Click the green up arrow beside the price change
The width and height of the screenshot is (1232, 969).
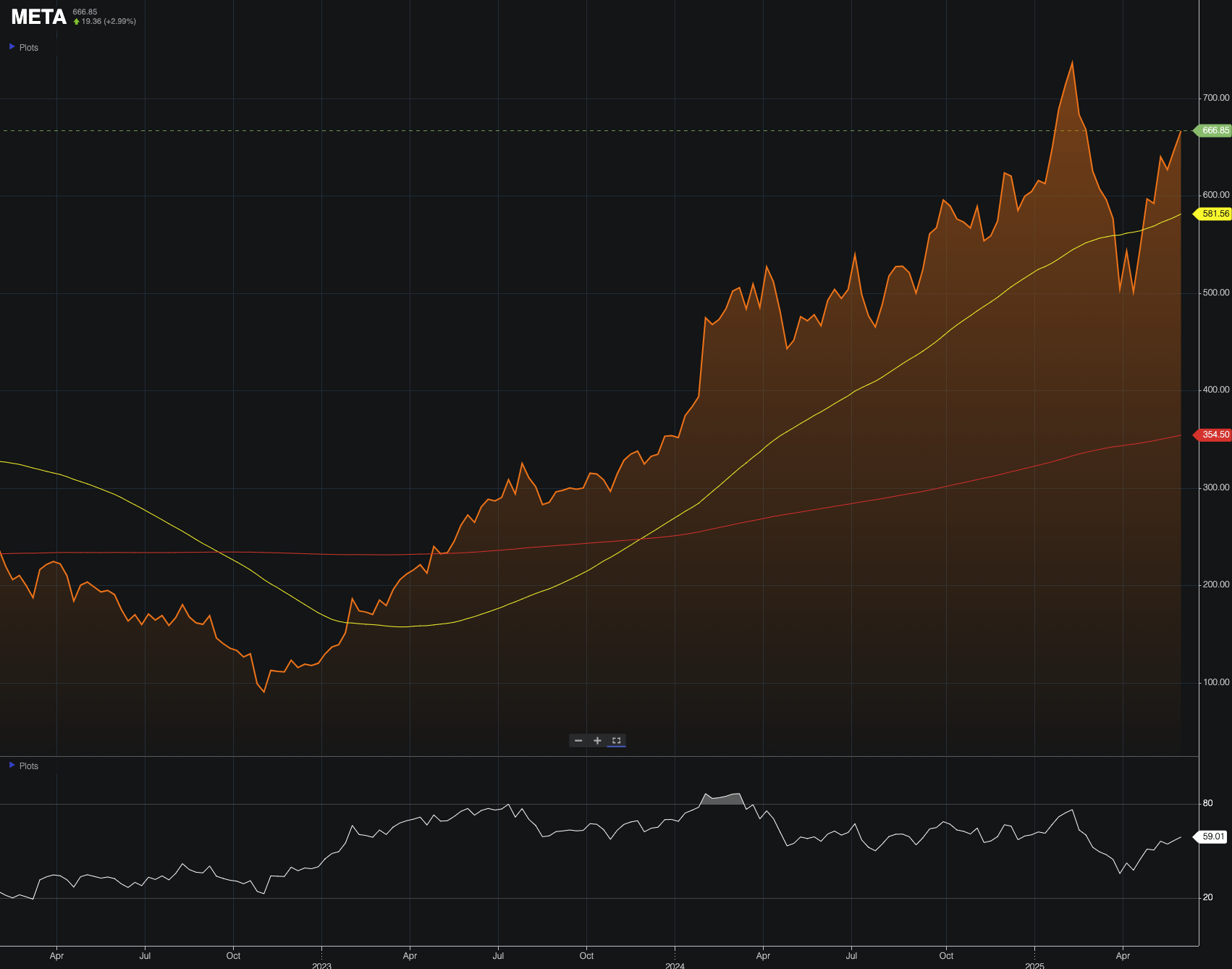(x=75, y=21)
